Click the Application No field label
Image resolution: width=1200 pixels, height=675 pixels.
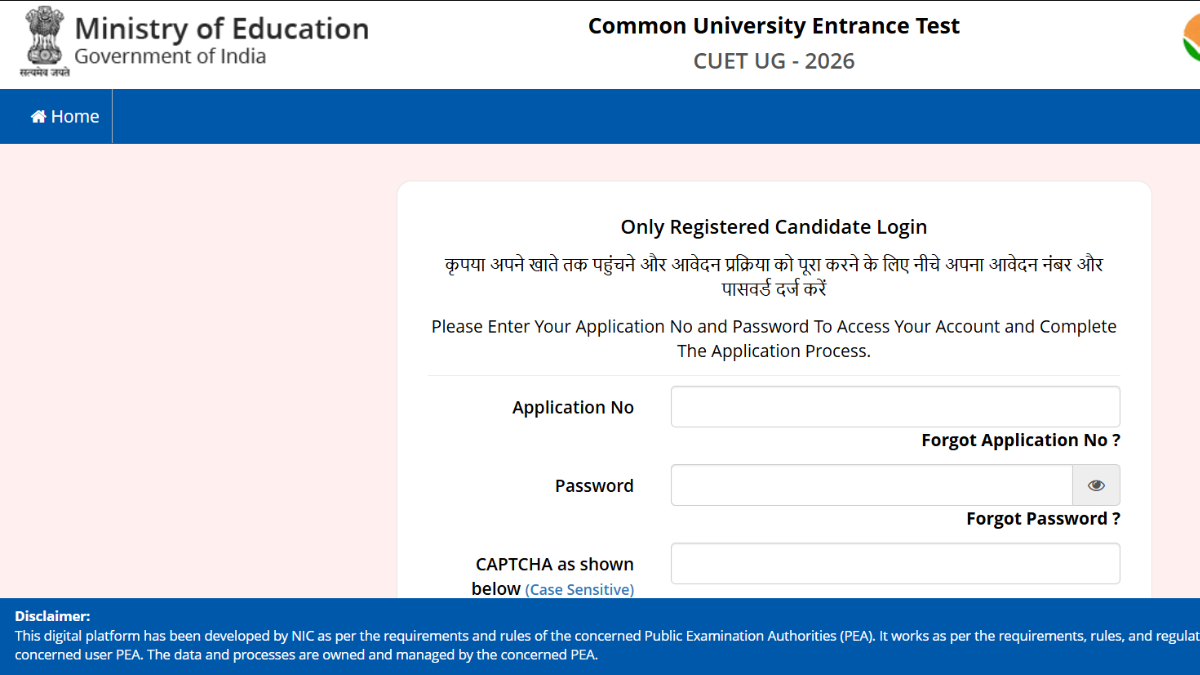[x=573, y=408]
